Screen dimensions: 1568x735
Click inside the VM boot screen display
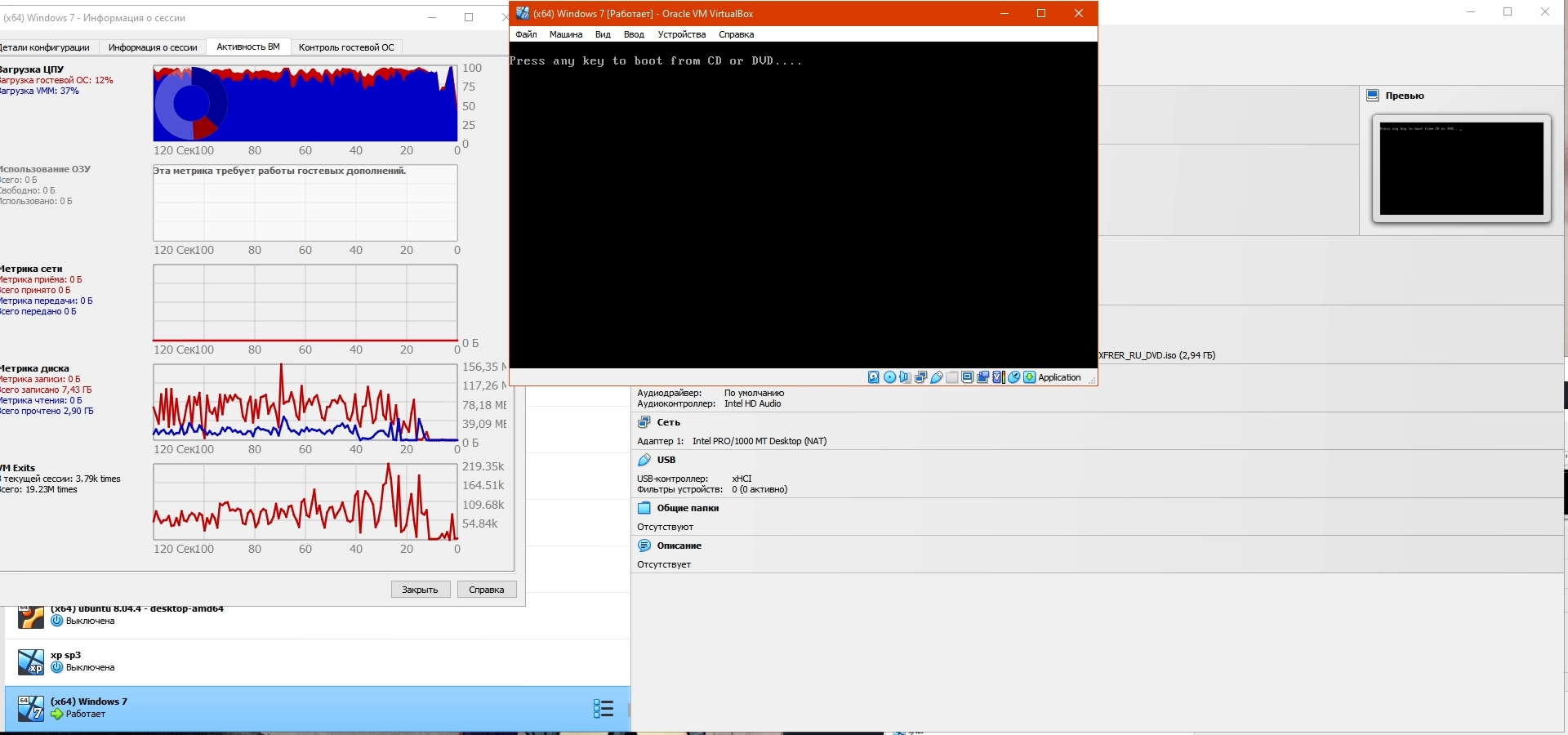click(x=803, y=205)
